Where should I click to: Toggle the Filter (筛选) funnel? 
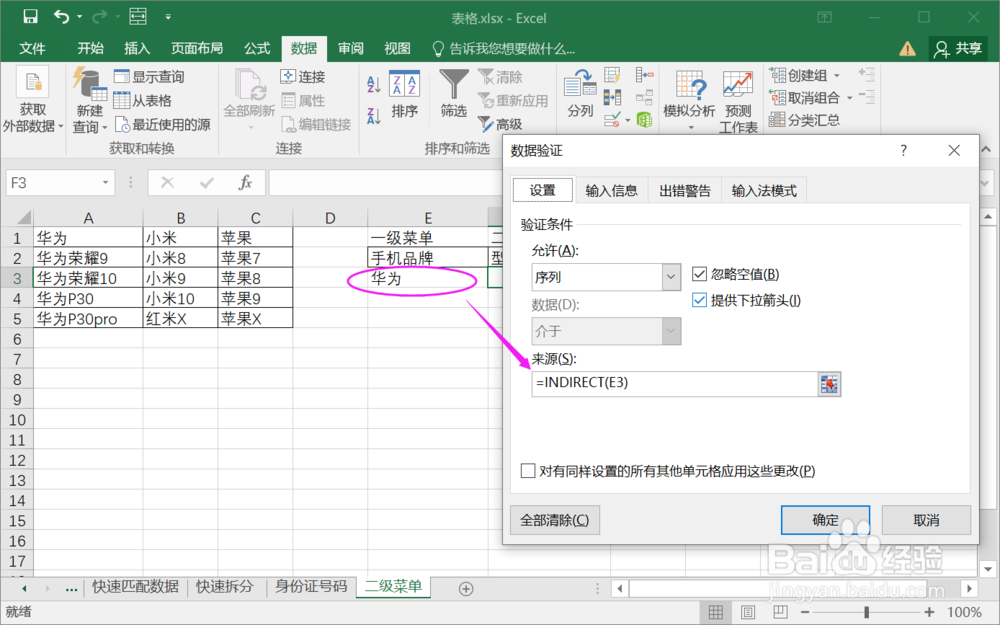[453, 94]
